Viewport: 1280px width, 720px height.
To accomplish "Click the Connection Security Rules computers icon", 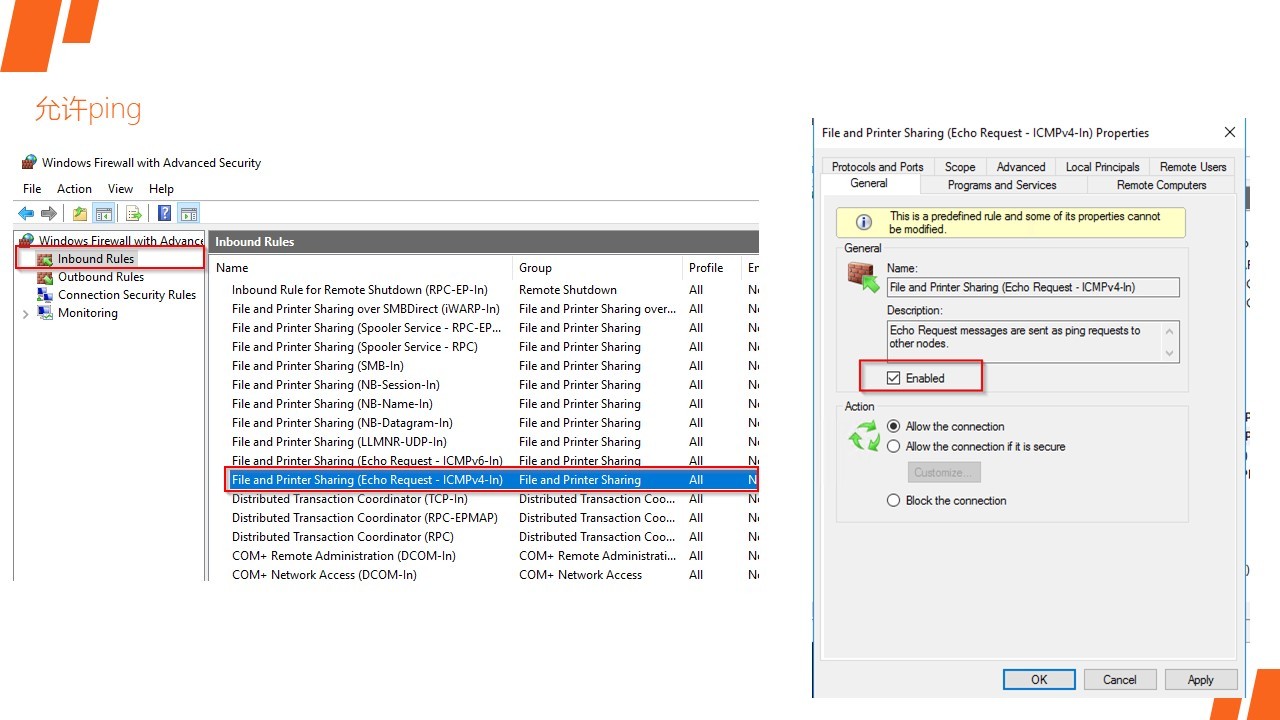I will [44, 295].
